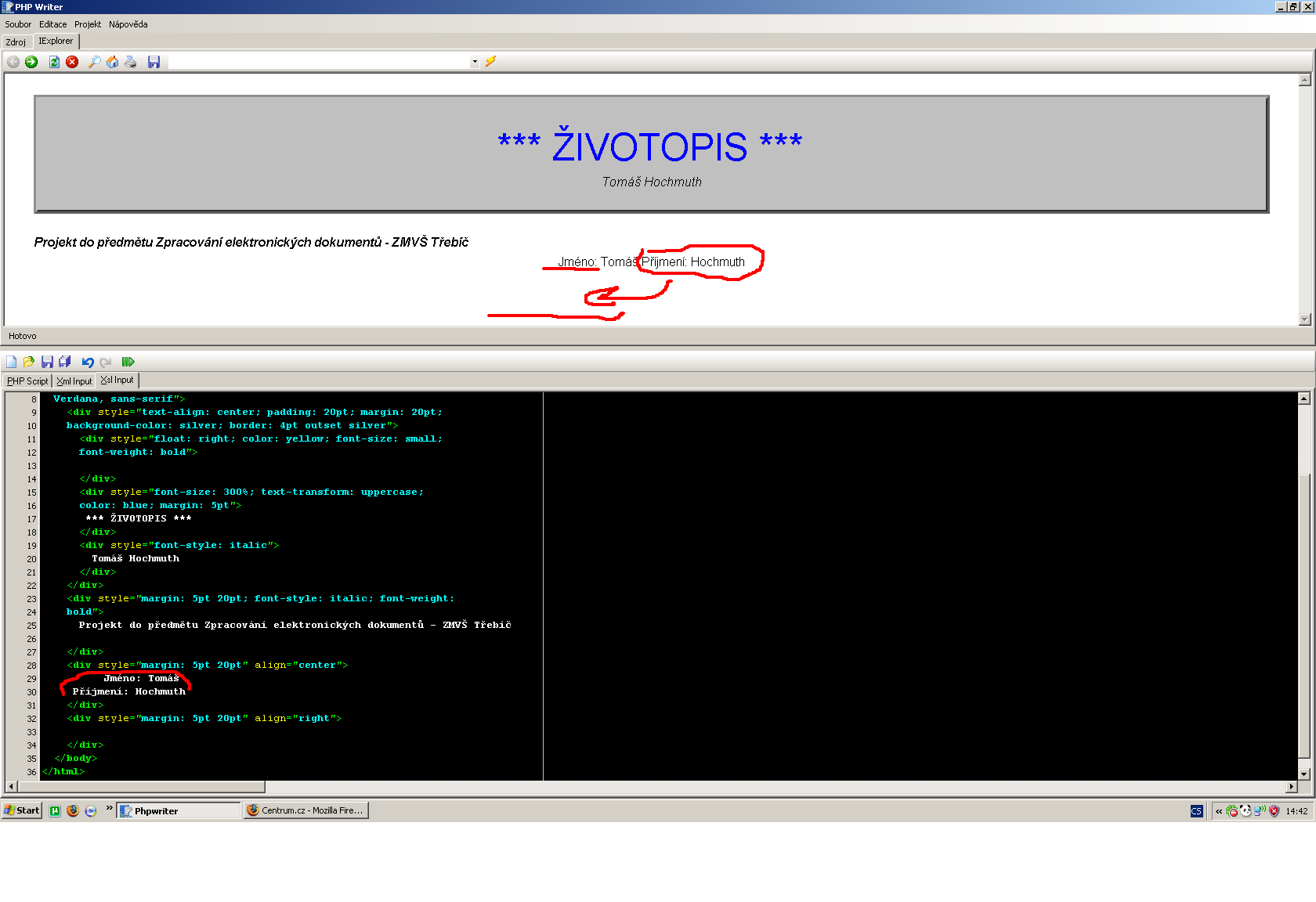1316x902 pixels.
Task: Open the Soubor menu
Action: (18, 24)
